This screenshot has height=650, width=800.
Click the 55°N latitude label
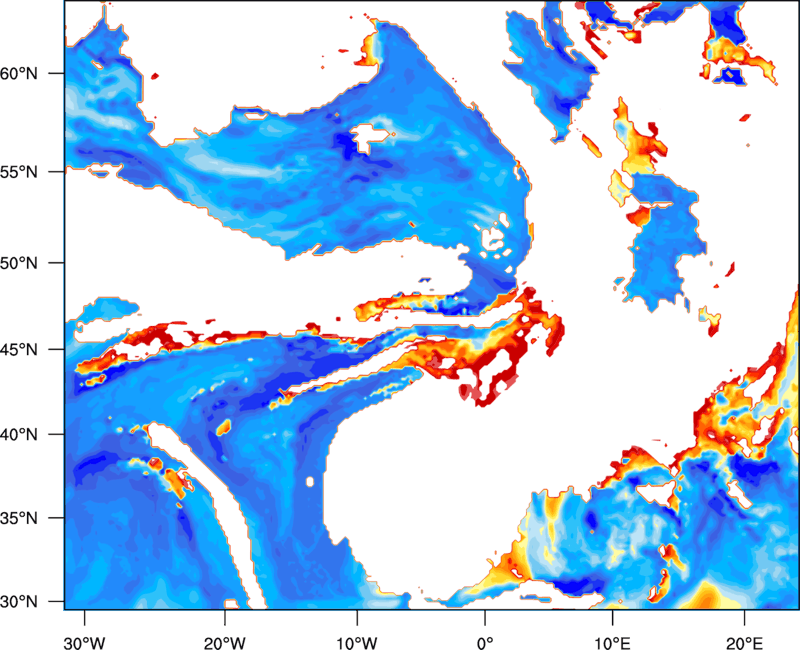[19, 172]
